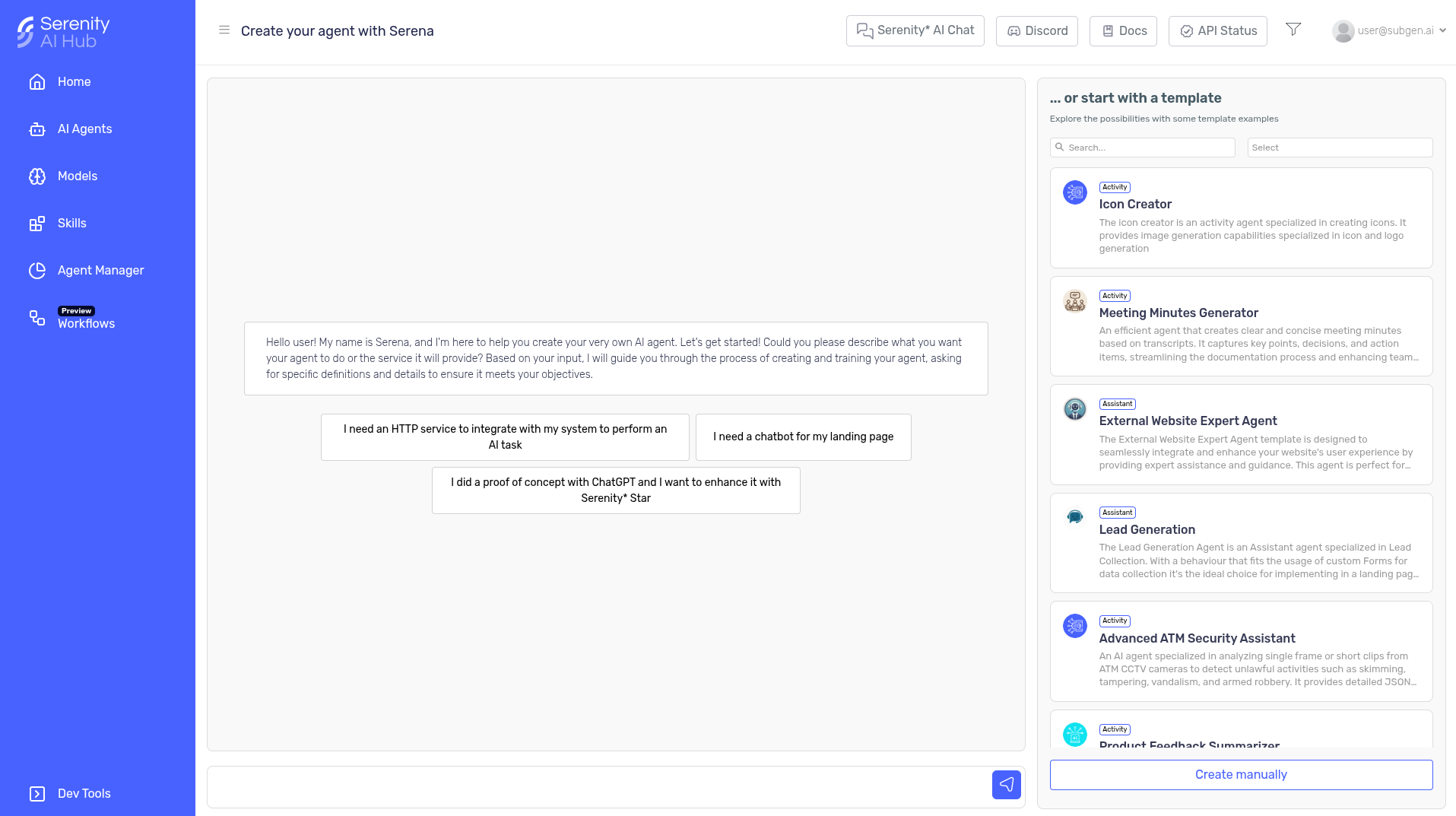Screen dimensions: 1456x816
Task: Open the API Status link
Action: (1217, 31)
